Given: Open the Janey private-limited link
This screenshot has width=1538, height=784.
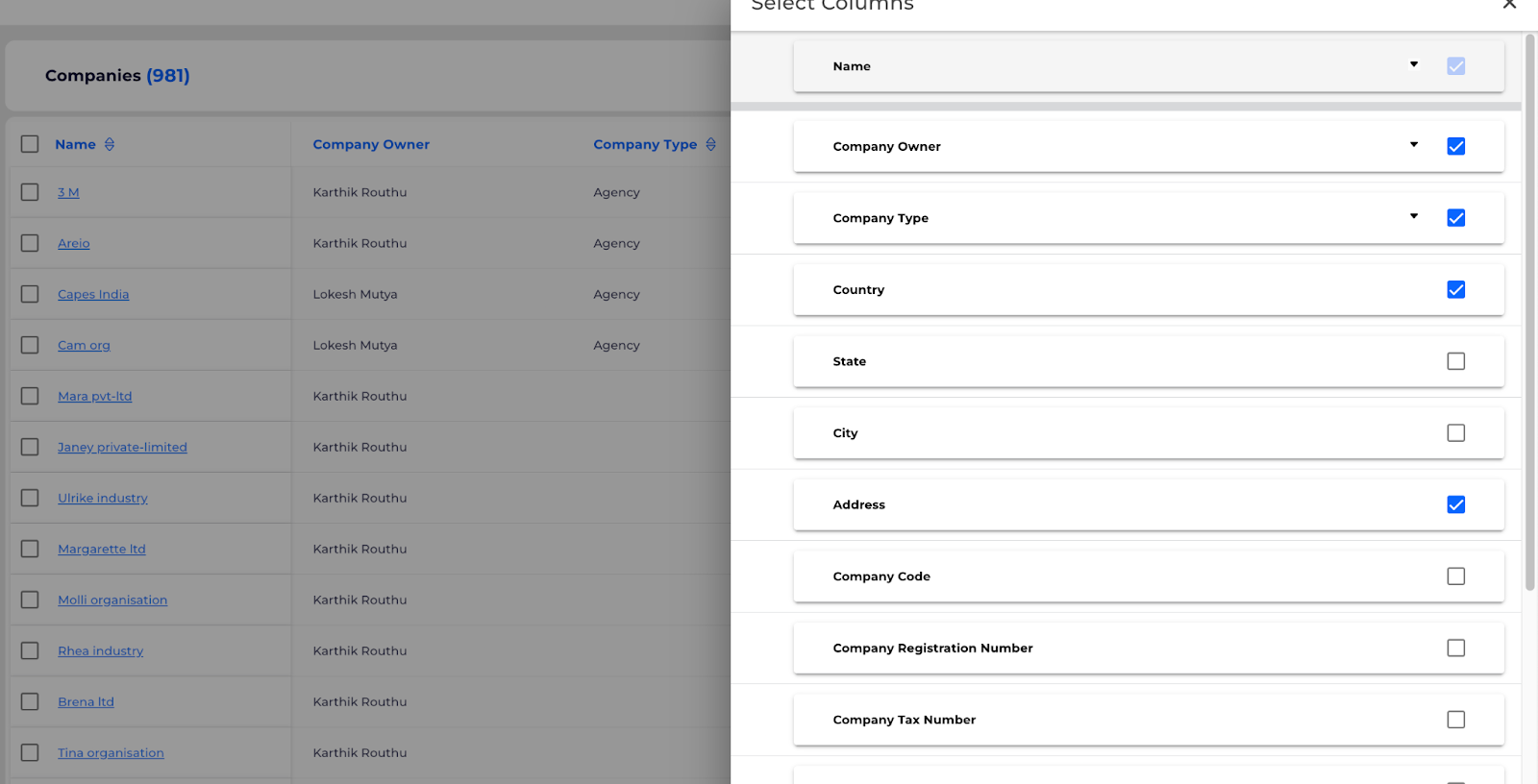Looking at the screenshot, I should (122, 447).
